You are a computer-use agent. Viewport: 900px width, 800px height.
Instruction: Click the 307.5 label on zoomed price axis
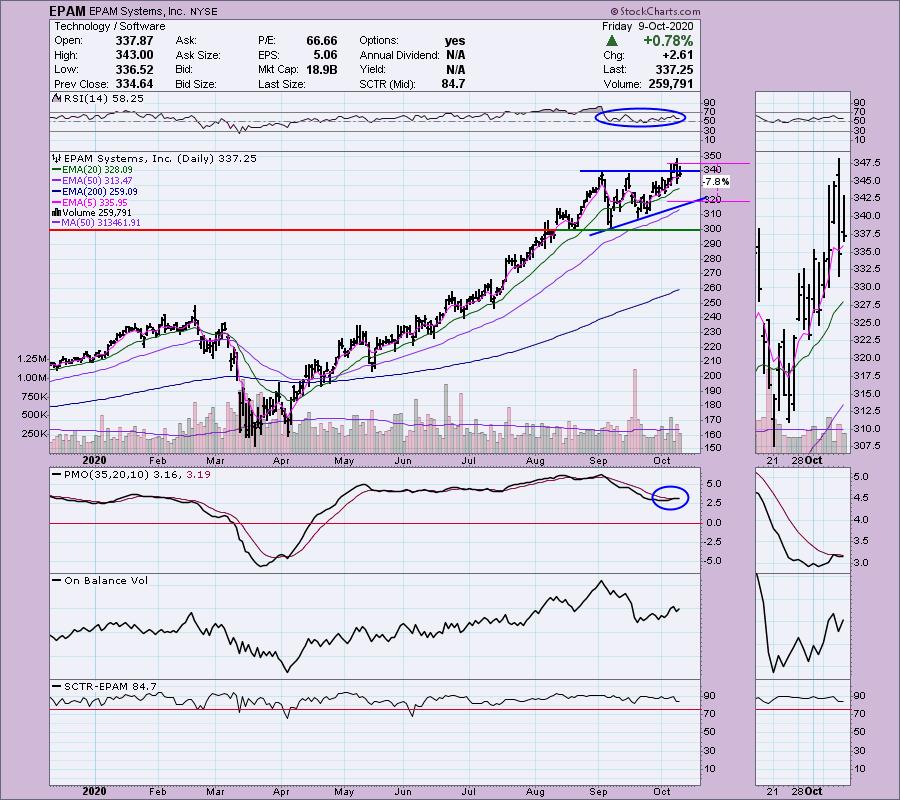[867, 446]
